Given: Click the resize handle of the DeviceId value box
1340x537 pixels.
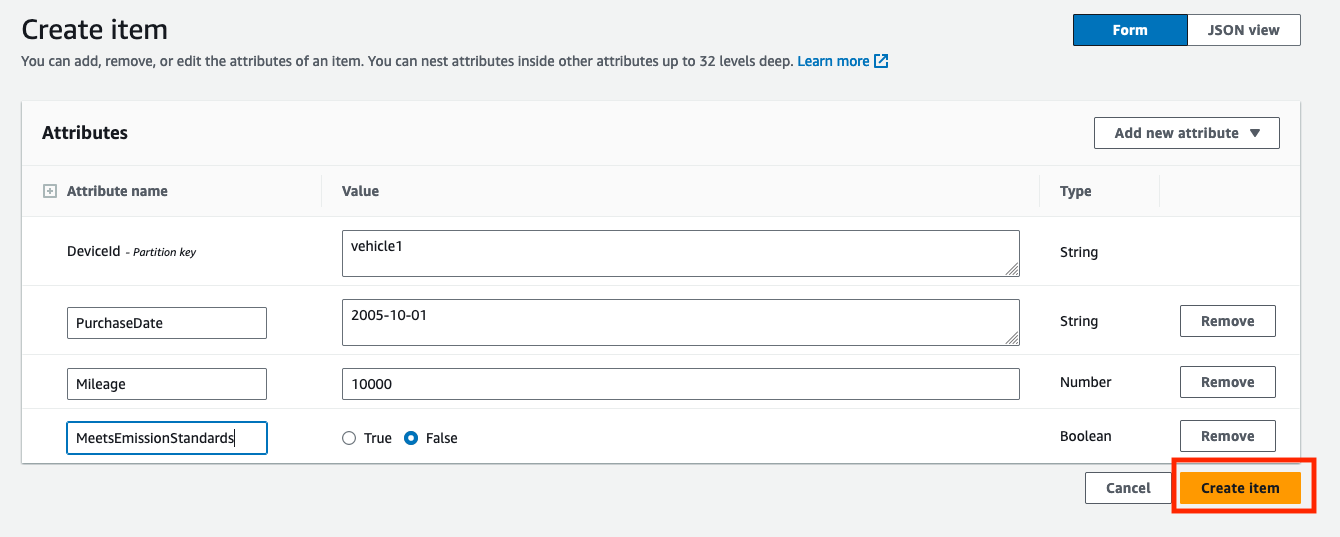Looking at the screenshot, I should (1012, 268).
